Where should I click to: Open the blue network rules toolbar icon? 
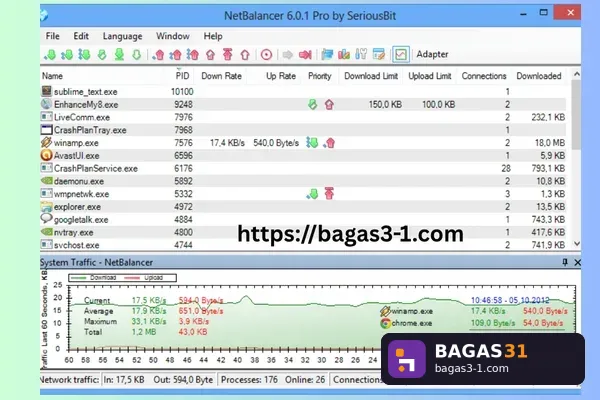[327, 55]
